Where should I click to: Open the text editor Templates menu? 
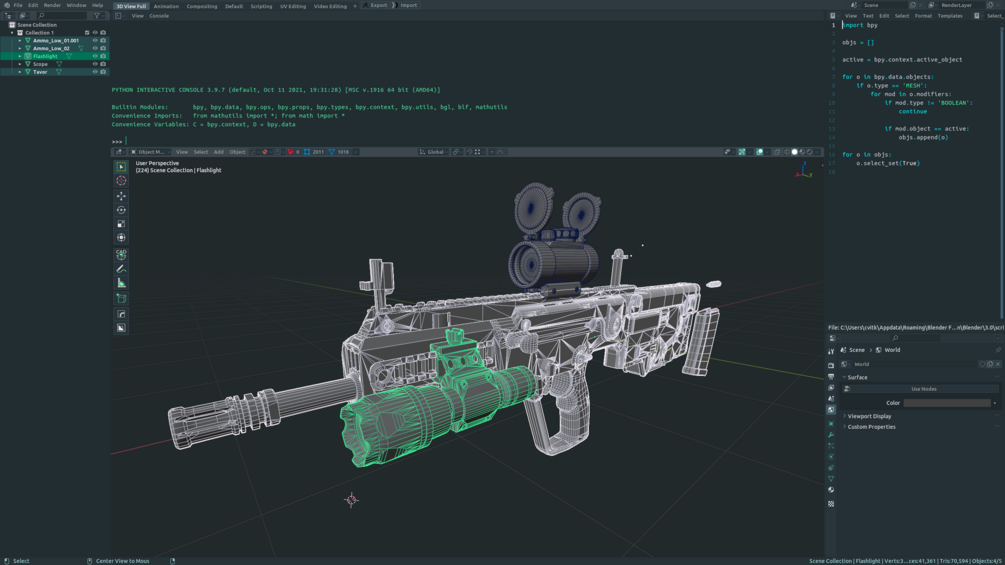pos(950,16)
